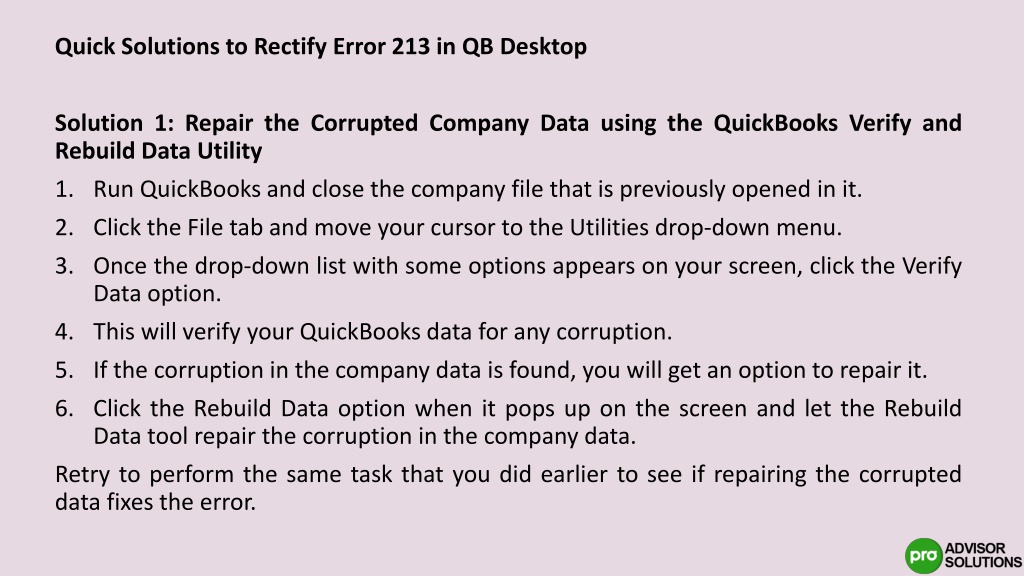Select list number 2 marker
The width and height of the screenshot is (1024, 576).
click(64, 228)
